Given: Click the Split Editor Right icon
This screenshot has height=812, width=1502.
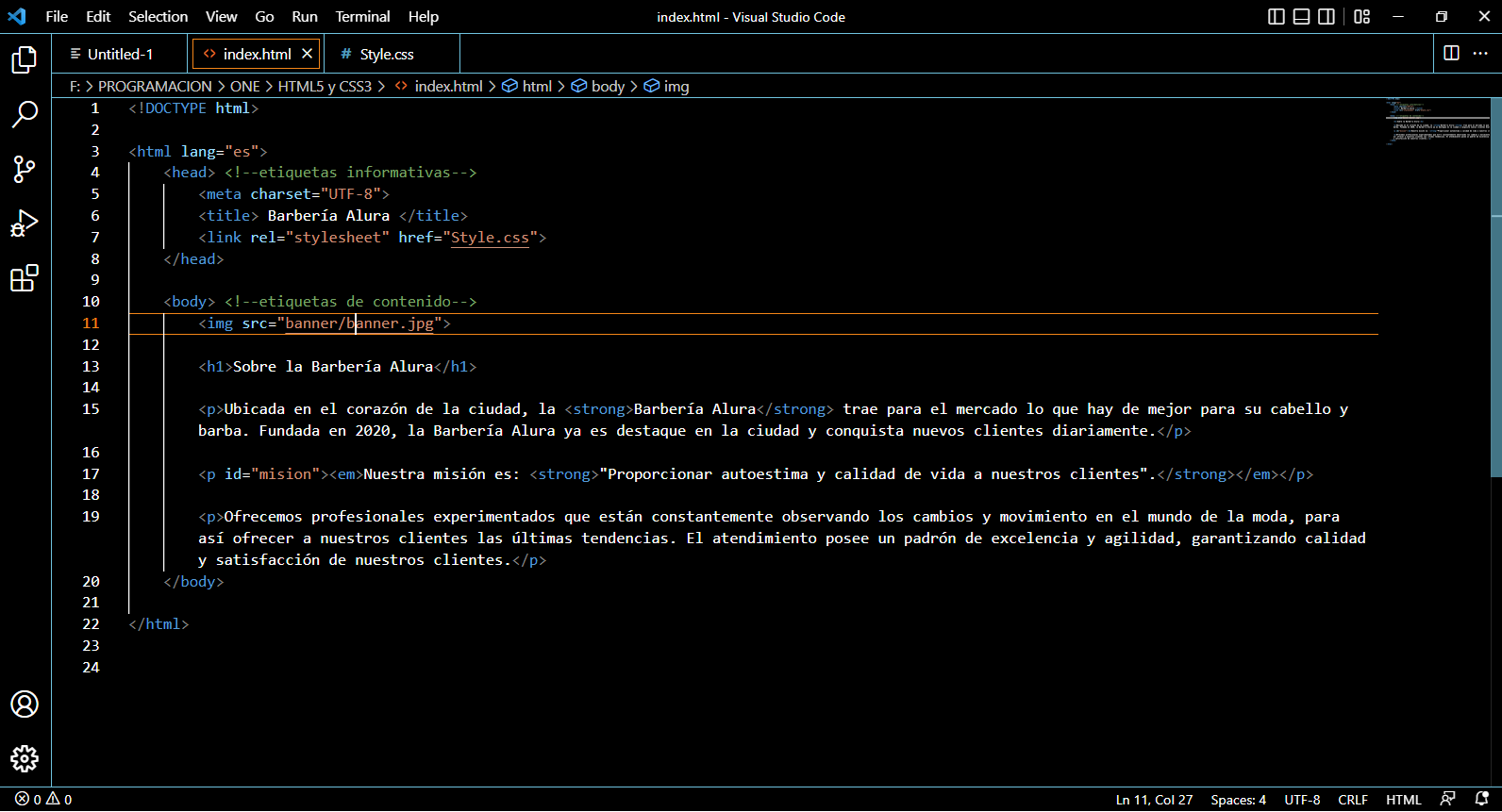Looking at the screenshot, I should [x=1452, y=54].
